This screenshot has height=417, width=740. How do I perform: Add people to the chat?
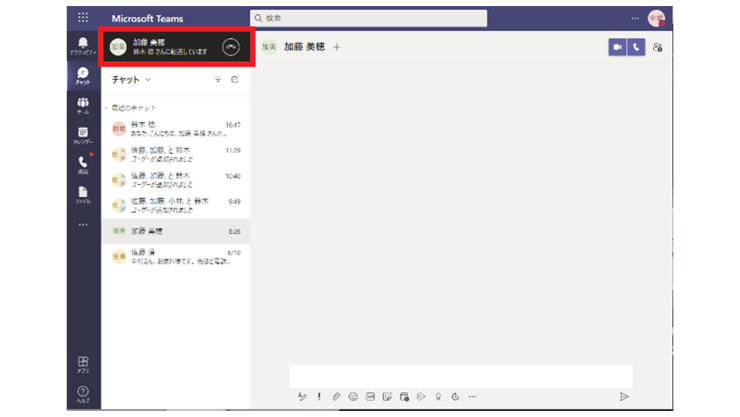point(657,47)
